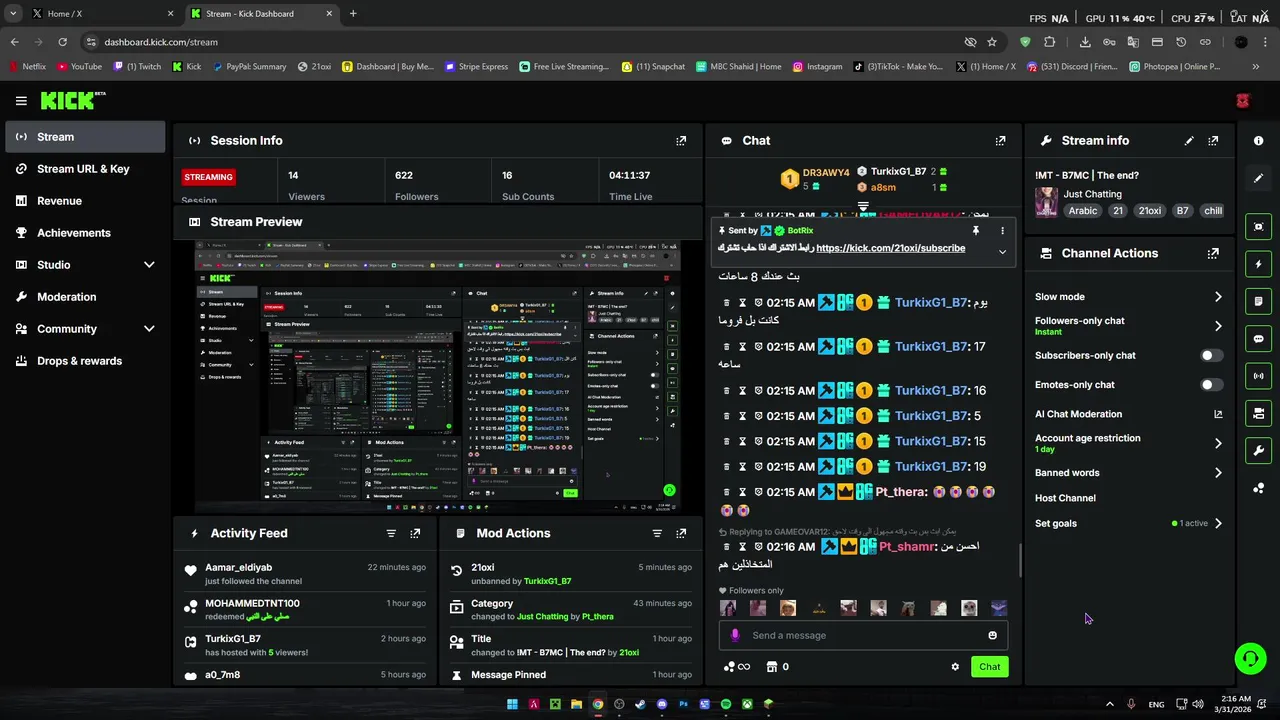Filter the Mod Actions list
This screenshot has height=720, width=1280.
coord(657,533)
